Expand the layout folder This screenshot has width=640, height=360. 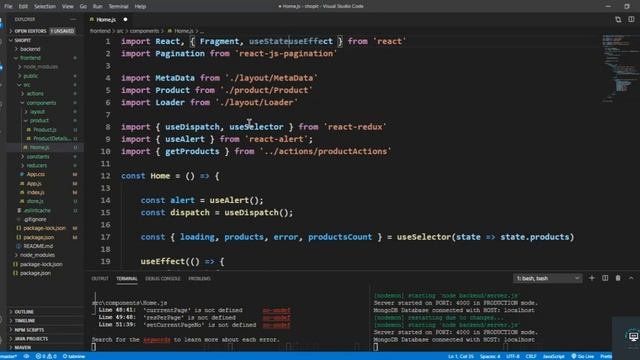pyautogui.click(x=37, y=111)
